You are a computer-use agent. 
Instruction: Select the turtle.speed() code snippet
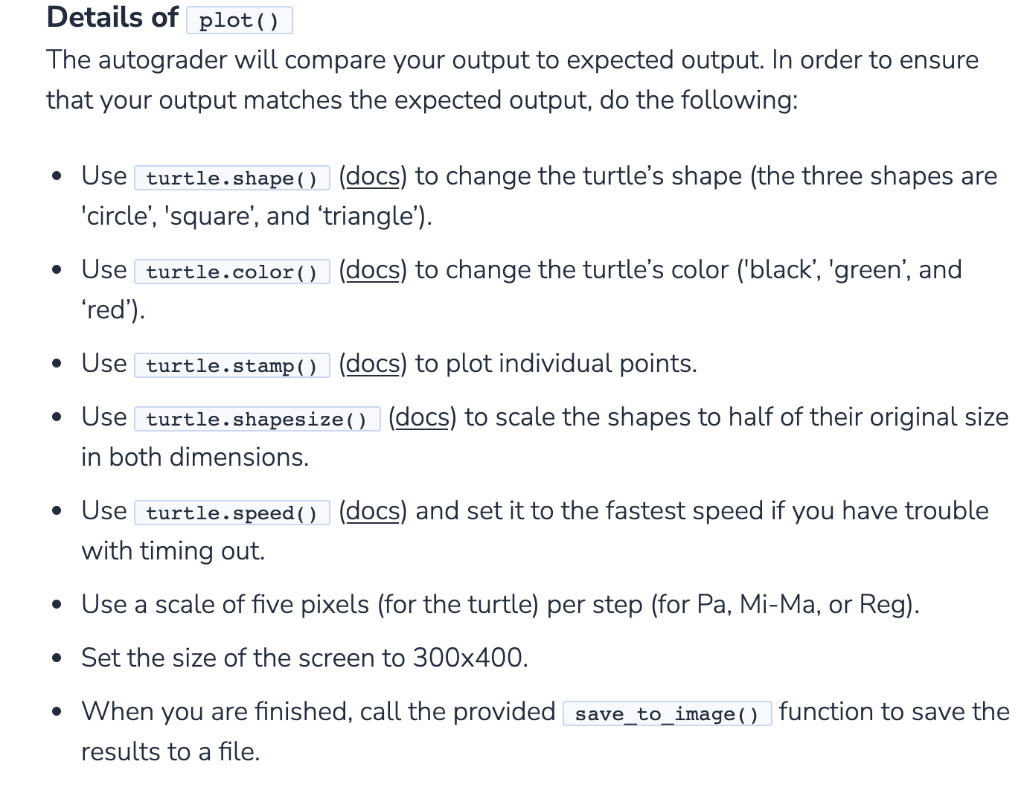232,512
